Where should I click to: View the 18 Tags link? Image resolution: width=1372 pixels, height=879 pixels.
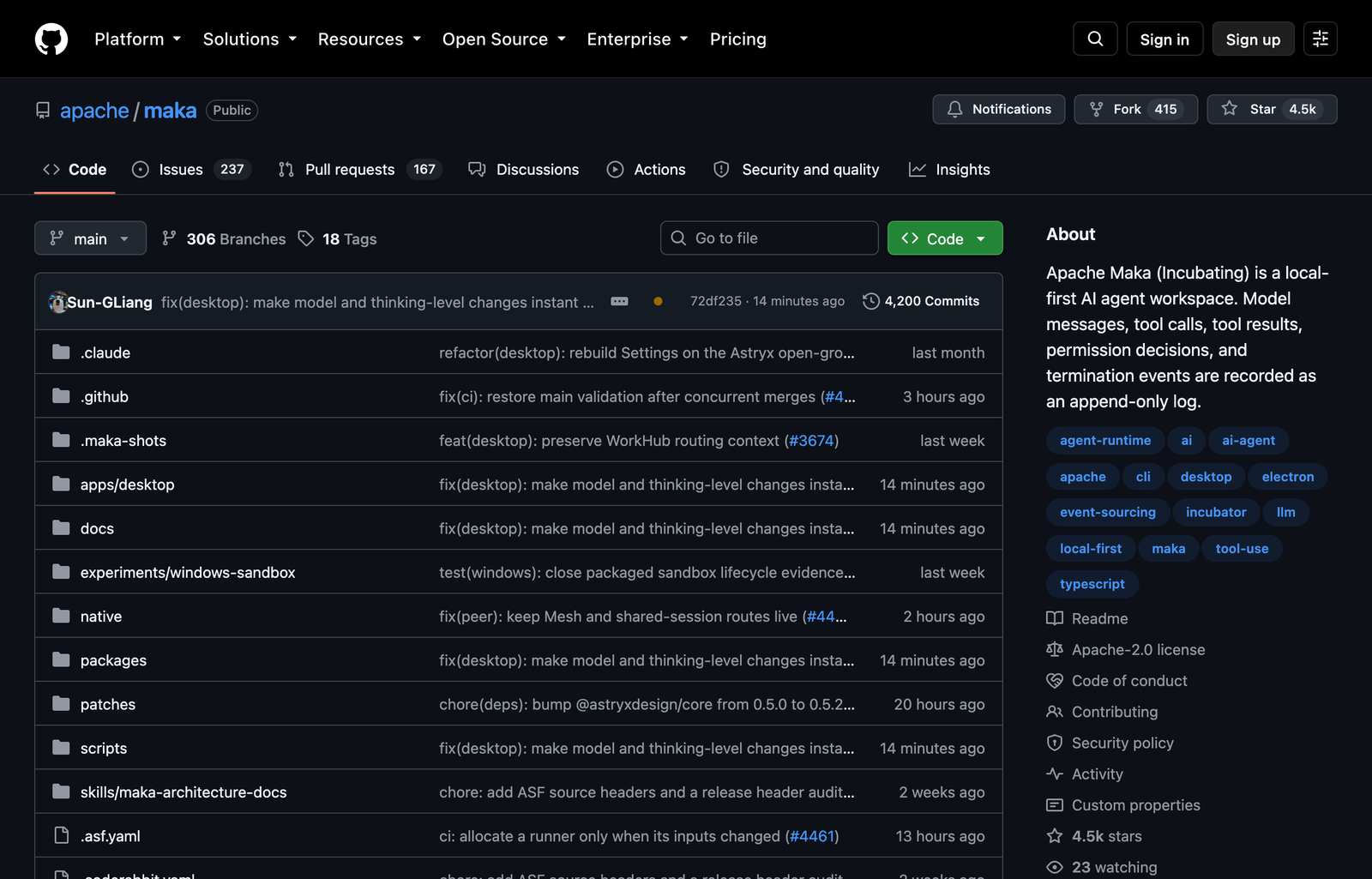click(337, 238)
